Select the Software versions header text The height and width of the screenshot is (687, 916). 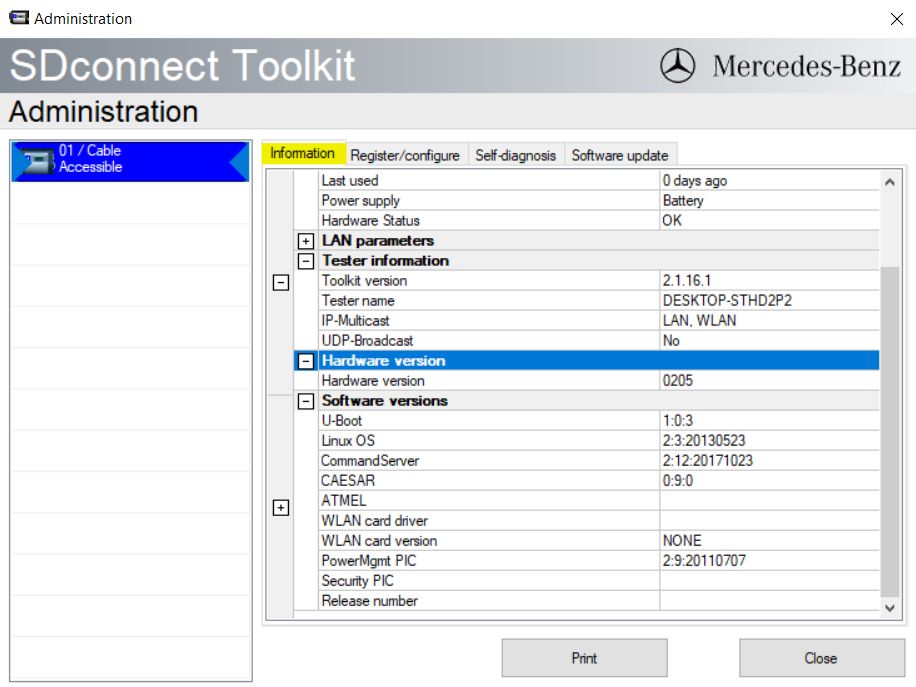pos(384,401)
